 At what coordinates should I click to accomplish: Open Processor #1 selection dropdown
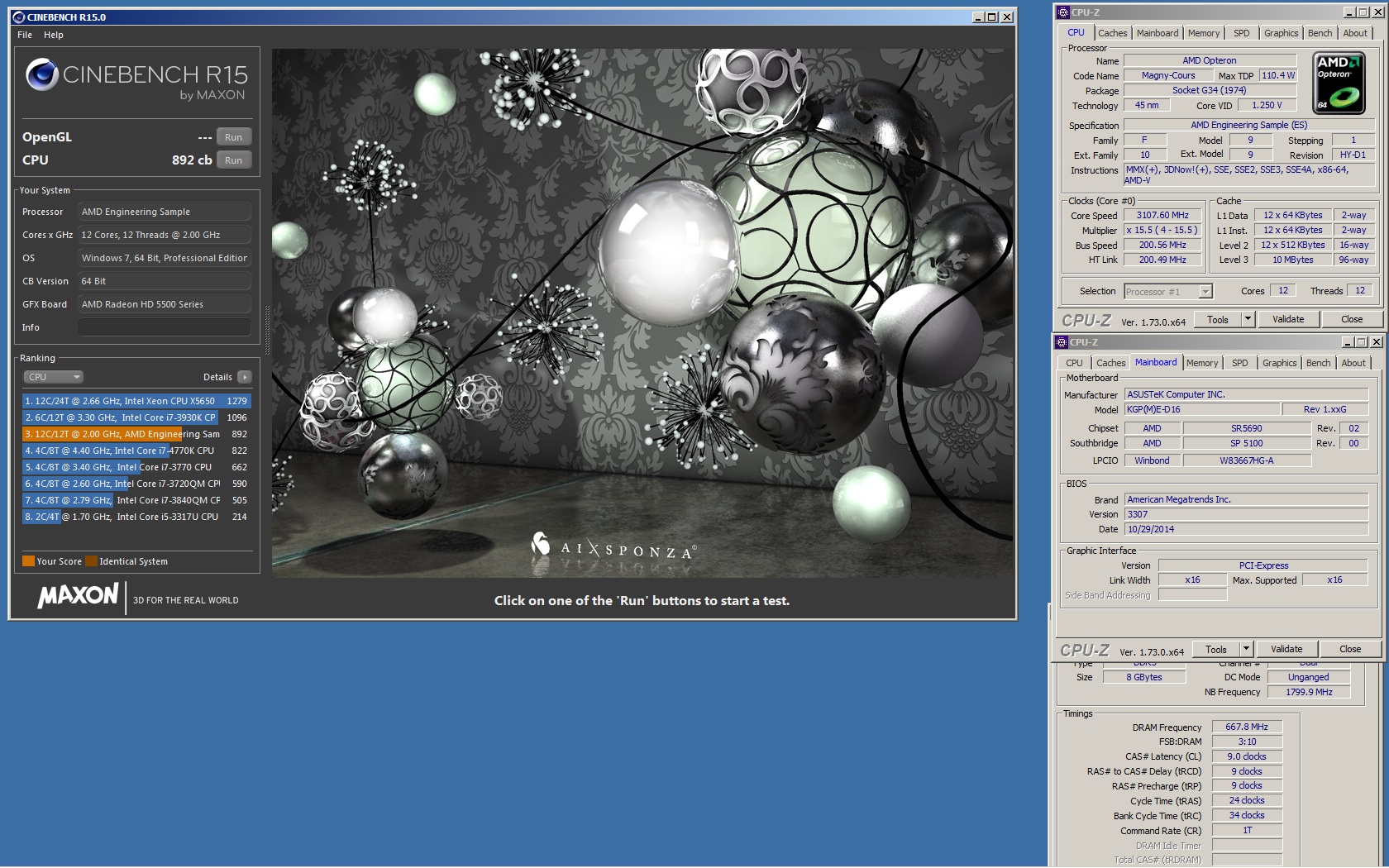click(1168, 292)
